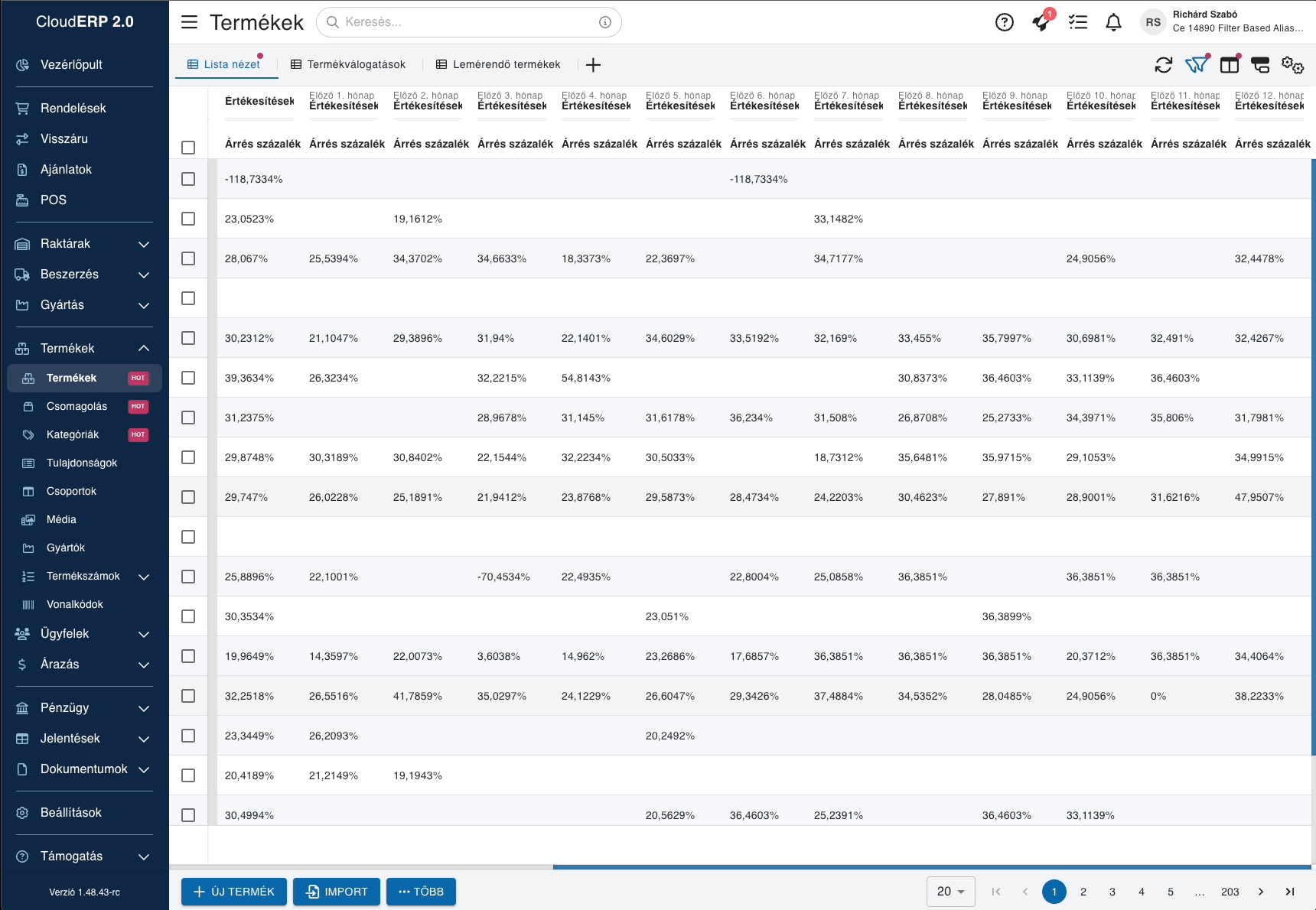This screenshot has width=1316, height=910.
Task: Jump to the last page arrow
Action: click(1290, 892)
